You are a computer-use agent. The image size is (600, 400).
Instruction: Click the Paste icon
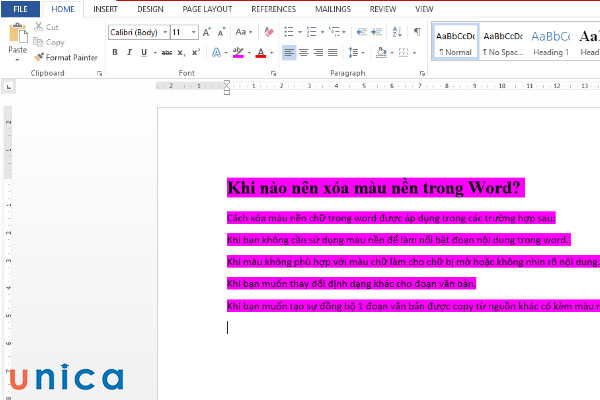[17, 33]
